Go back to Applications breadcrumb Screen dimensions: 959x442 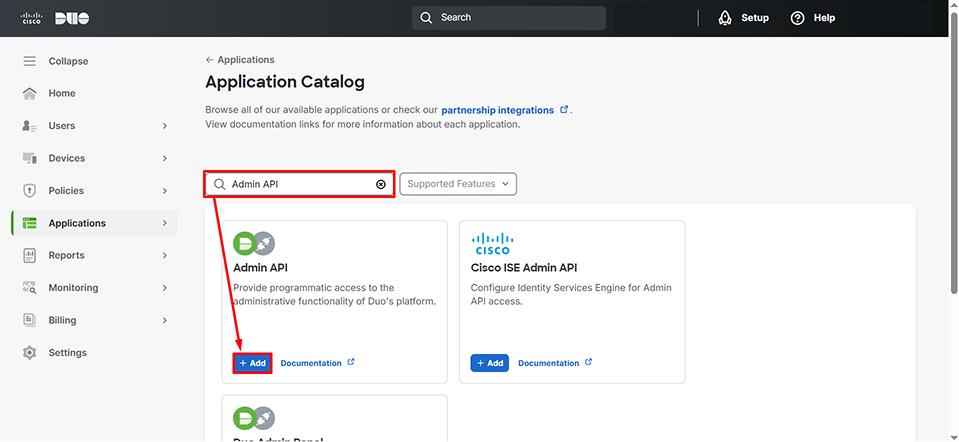click(246, 60)
